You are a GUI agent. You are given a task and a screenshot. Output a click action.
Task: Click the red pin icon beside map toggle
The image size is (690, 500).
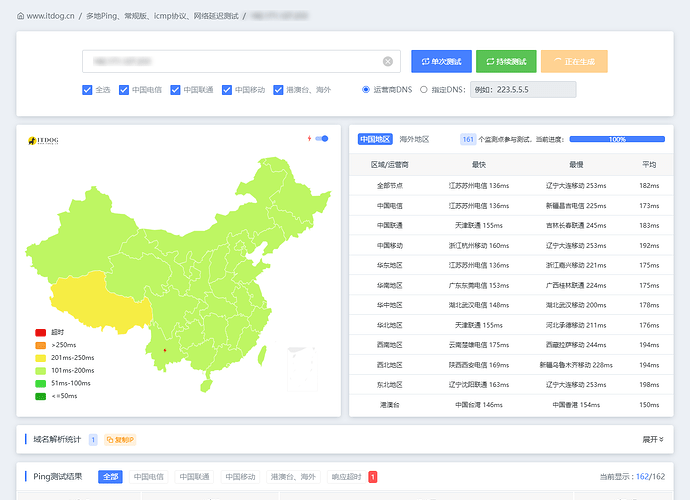point(309,139)
